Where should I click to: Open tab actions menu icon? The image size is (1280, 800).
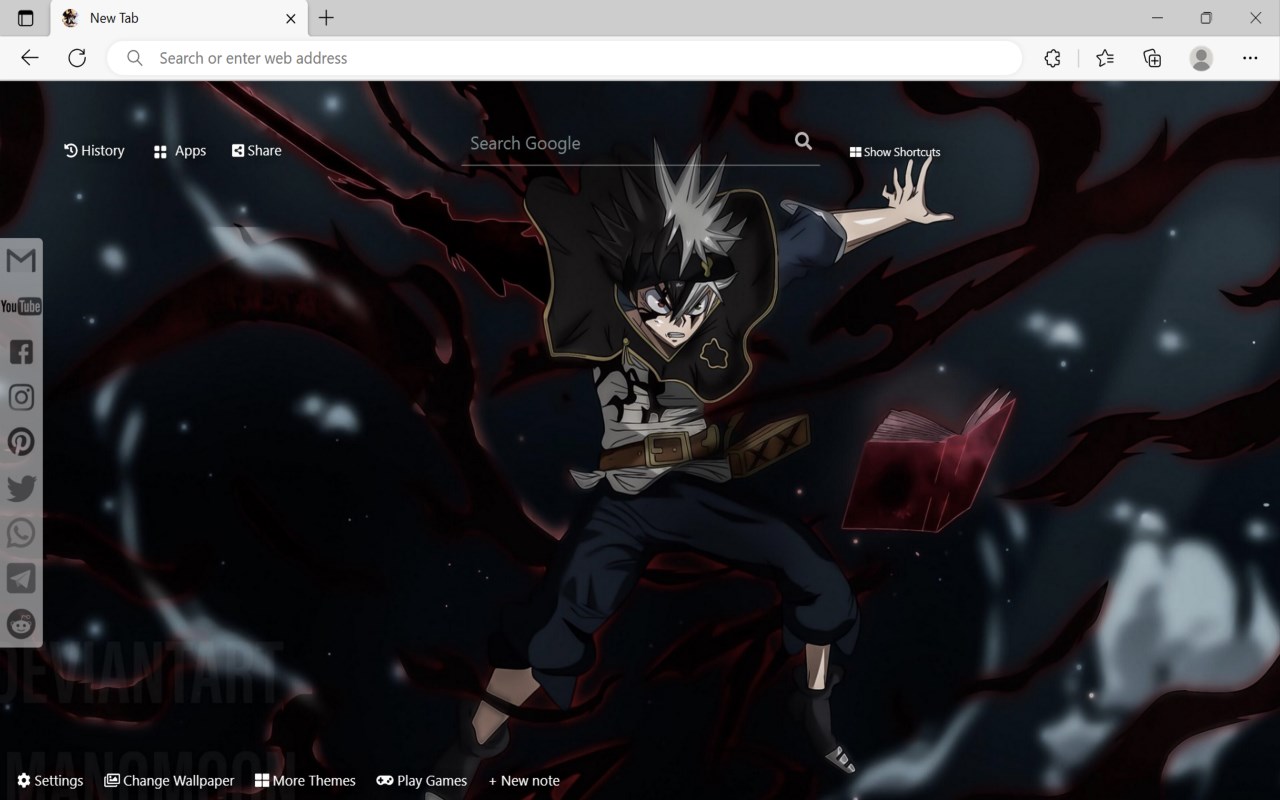point(26,18)
